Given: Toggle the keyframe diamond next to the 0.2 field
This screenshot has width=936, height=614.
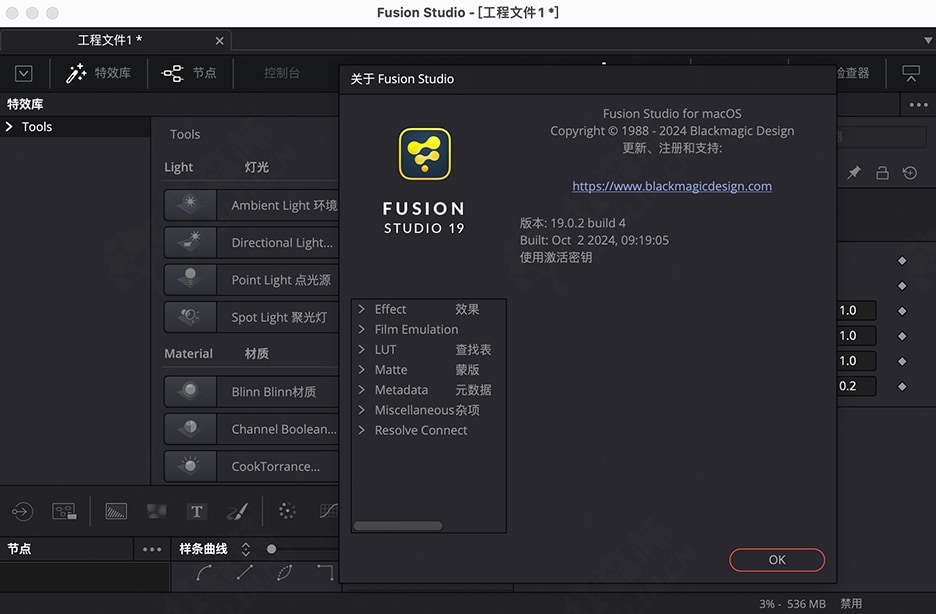Looking at the screenshot, I should pos(902,387).
